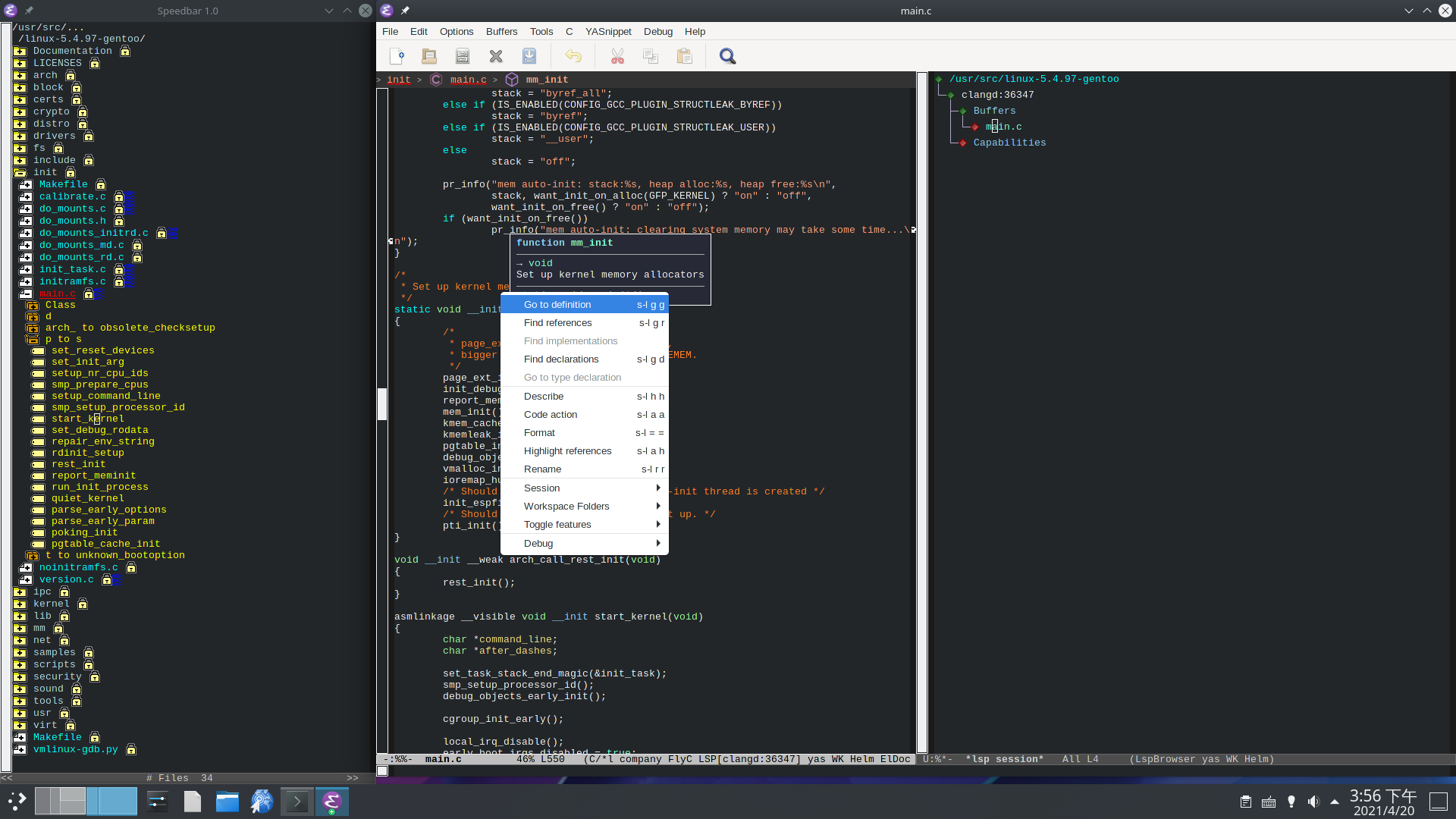Click main.c in breadcrumb path
Image resolution: width=1456 pixels, height=819 pixels.
click(x=468, y=80)
